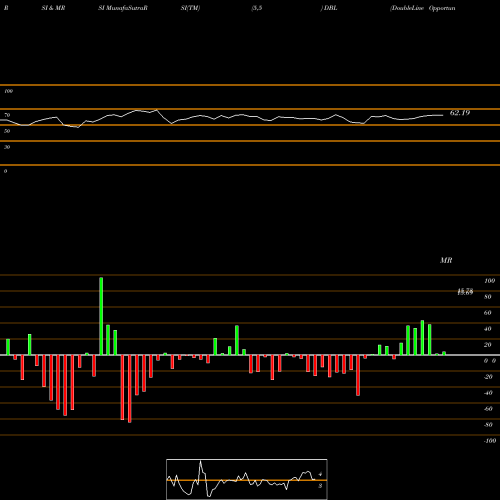
Task: Click the ") DBL" ticker text
Action: (329, 8)
